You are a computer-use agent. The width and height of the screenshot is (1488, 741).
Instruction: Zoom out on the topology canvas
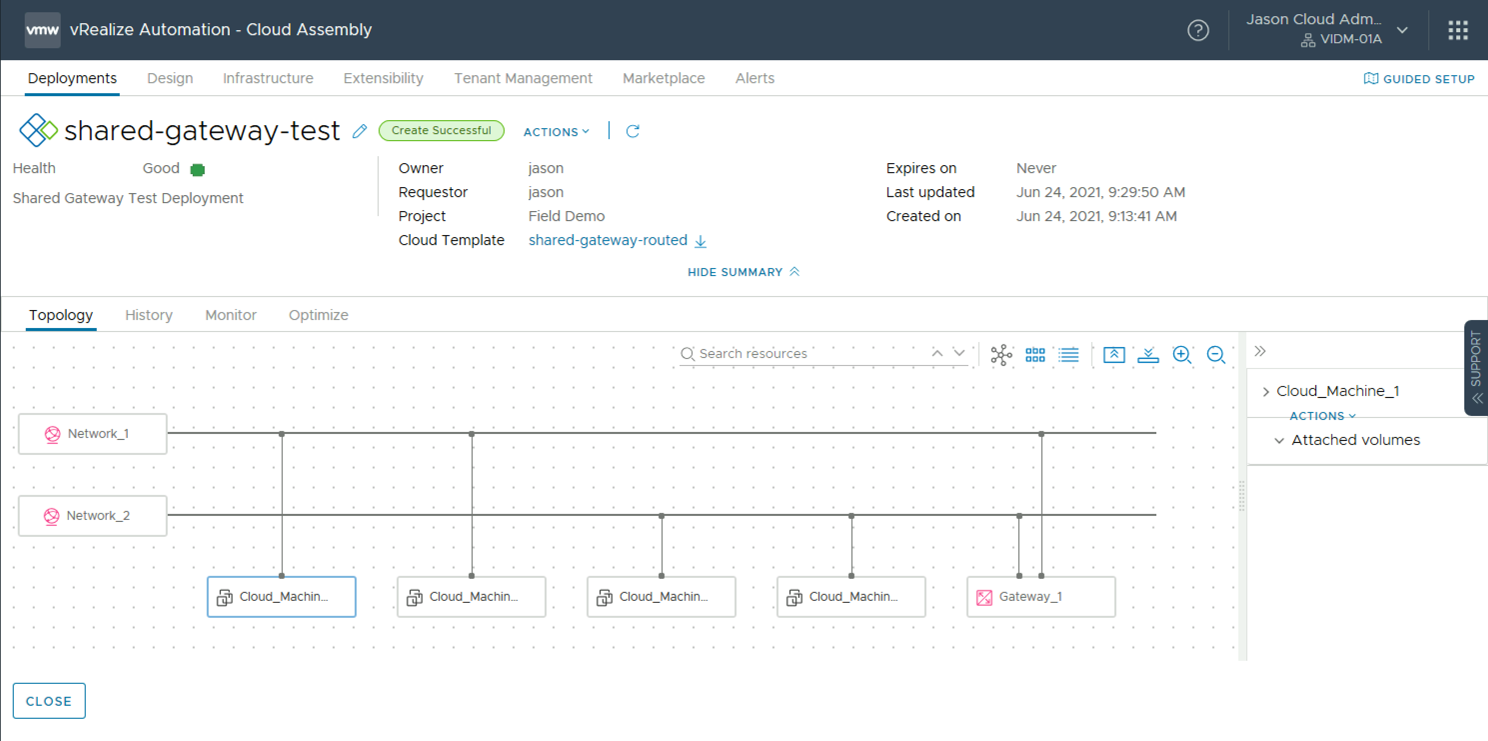click(1216, 355)
